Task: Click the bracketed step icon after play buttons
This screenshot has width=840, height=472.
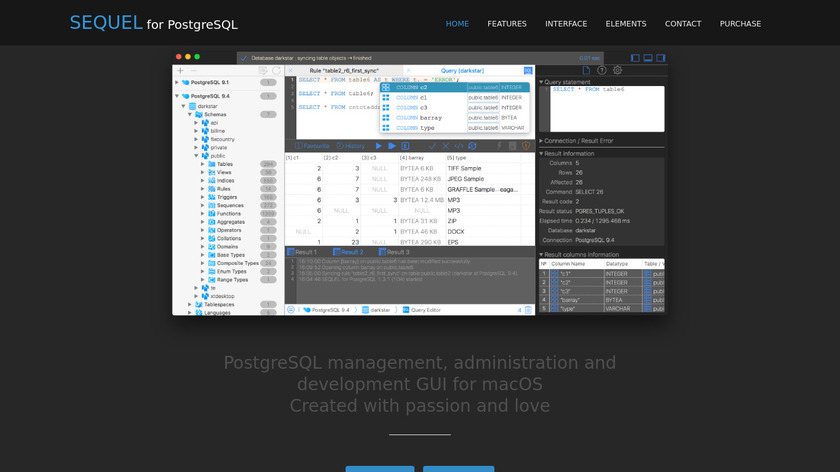Action: pos(405,146)
